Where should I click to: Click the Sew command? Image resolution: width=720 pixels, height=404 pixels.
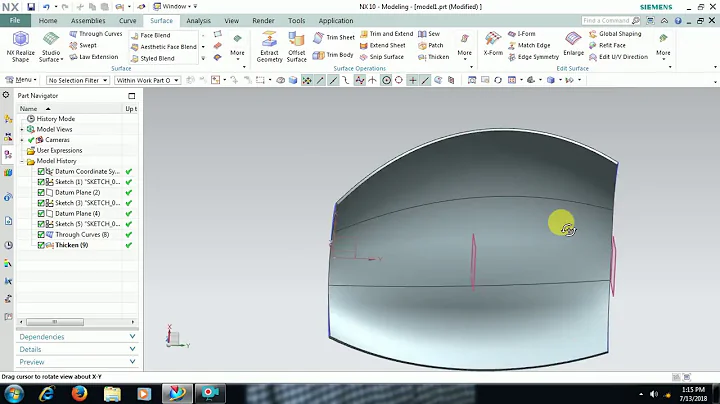click(x=429, y=34)
